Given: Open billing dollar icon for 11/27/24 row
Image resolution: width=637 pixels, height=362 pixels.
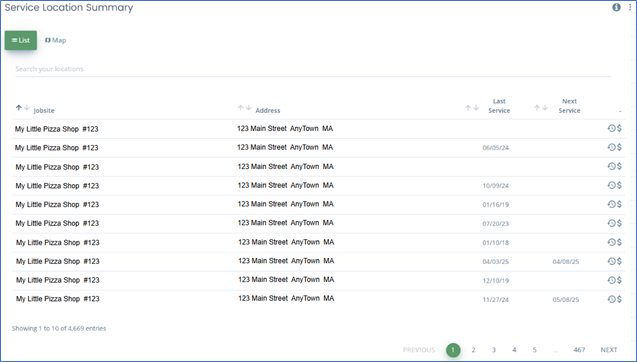Looking at the screenshot, I should tap(619, 299).
